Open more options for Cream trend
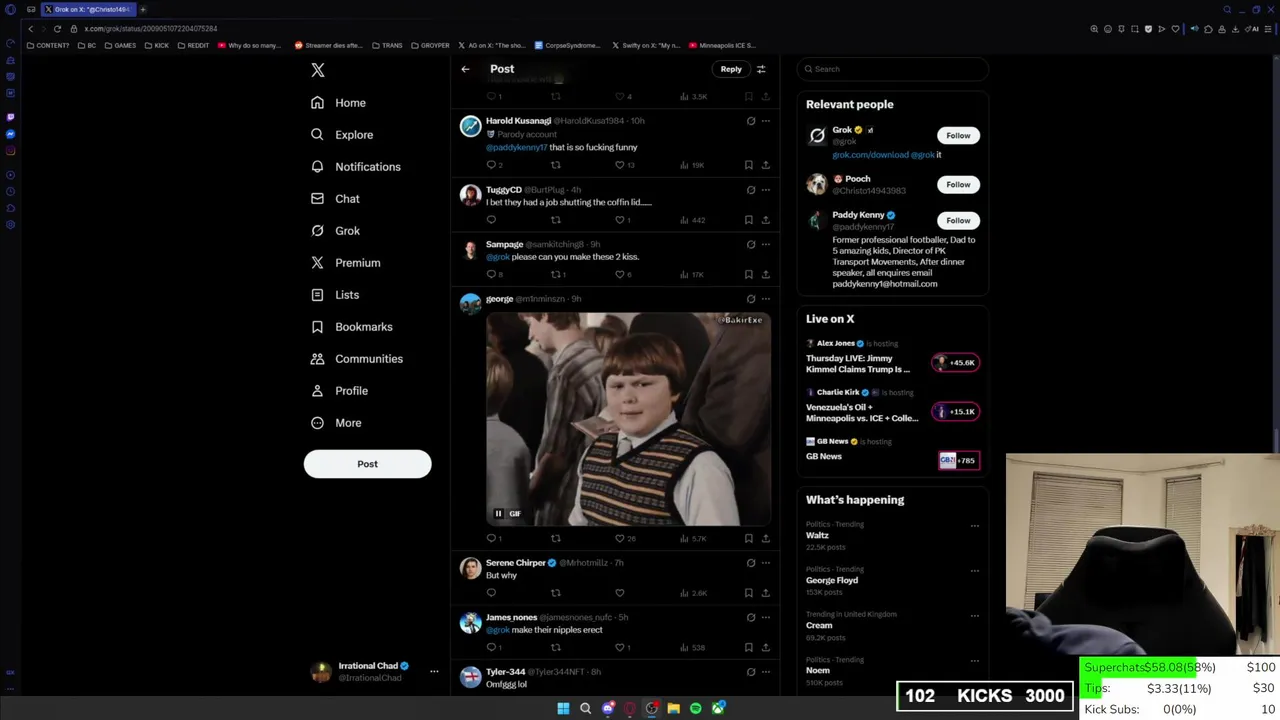This screenshot has width=1280, height=720. 975,616
